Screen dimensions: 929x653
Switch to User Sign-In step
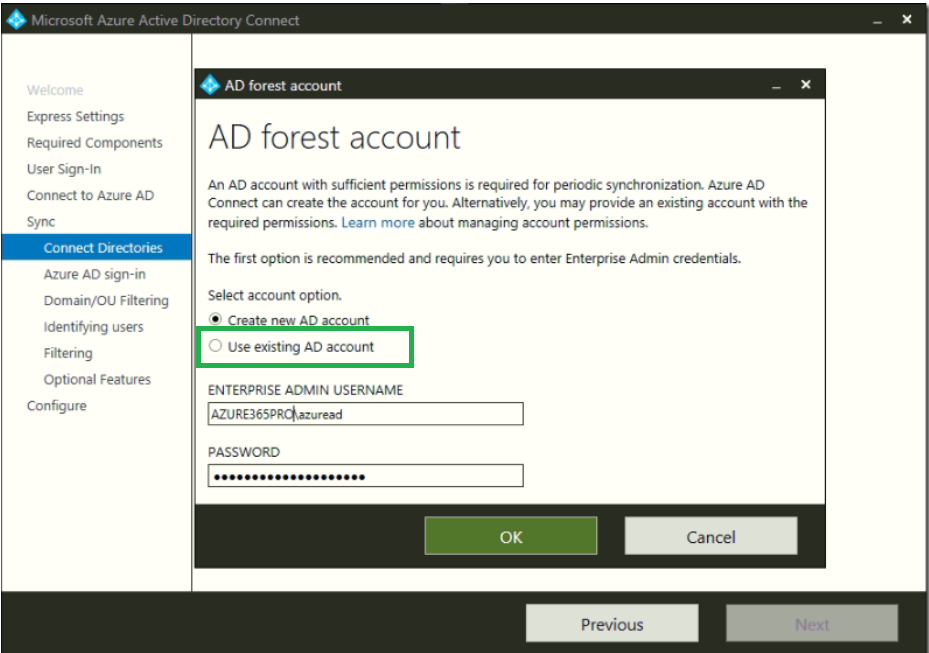(x=64, y=169)
